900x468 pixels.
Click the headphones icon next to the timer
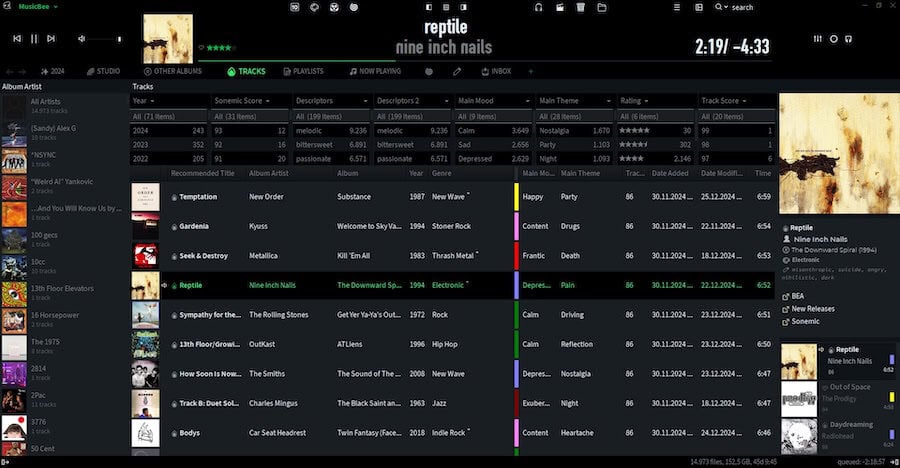click(x=848, y=38)
